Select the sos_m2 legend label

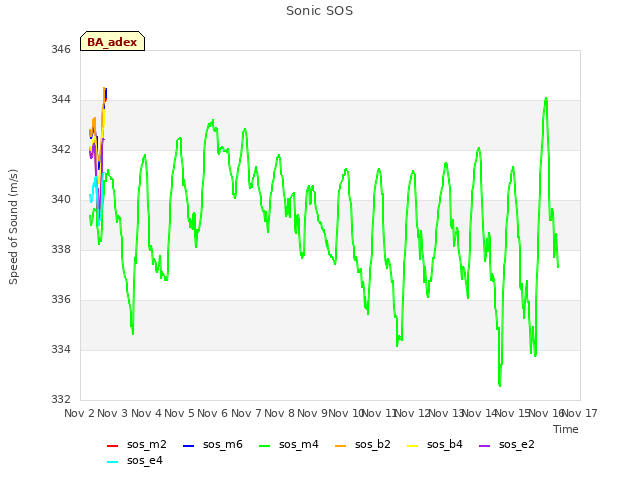tap(147, 444)
